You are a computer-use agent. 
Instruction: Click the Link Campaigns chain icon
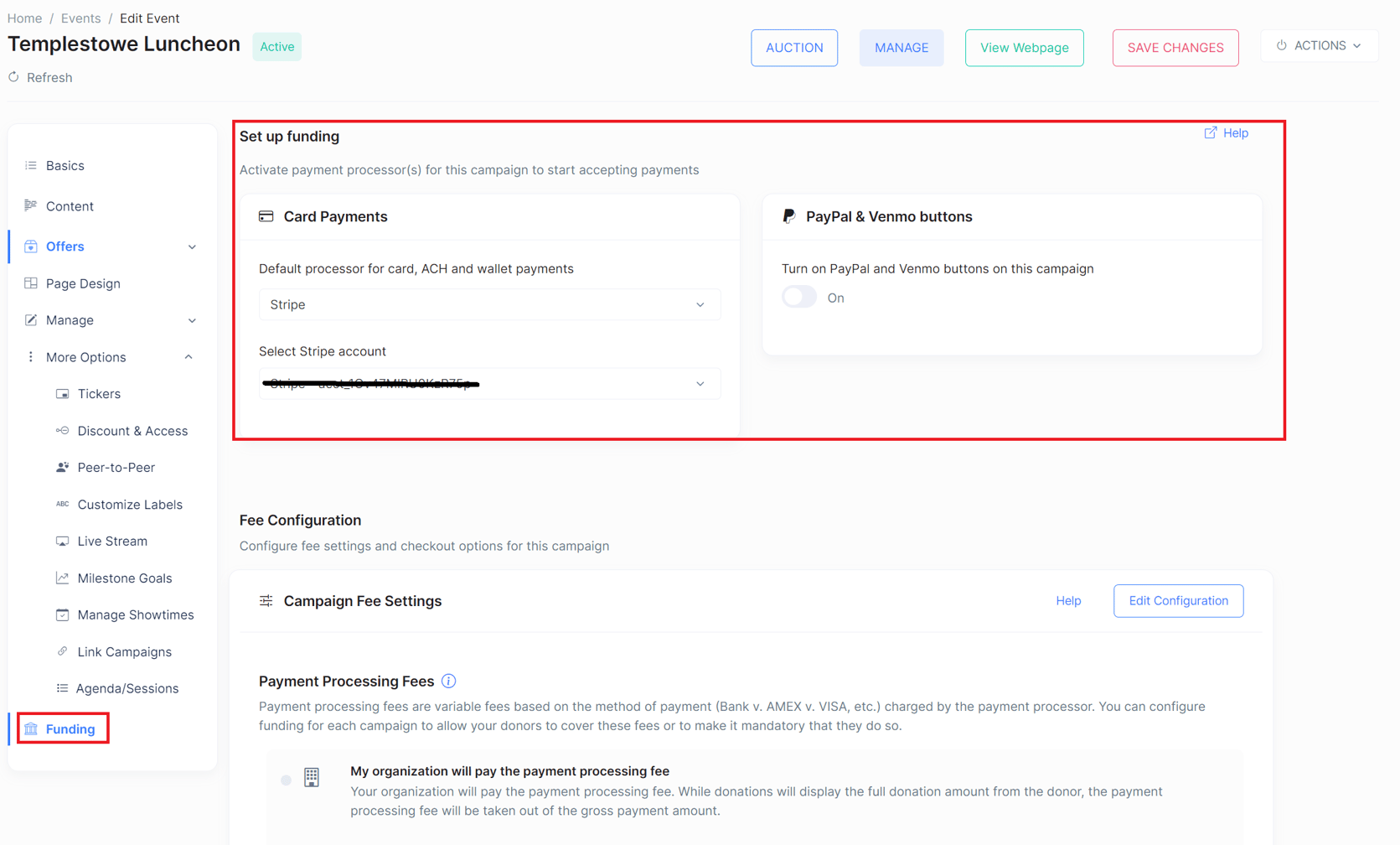tap(62, 651)
